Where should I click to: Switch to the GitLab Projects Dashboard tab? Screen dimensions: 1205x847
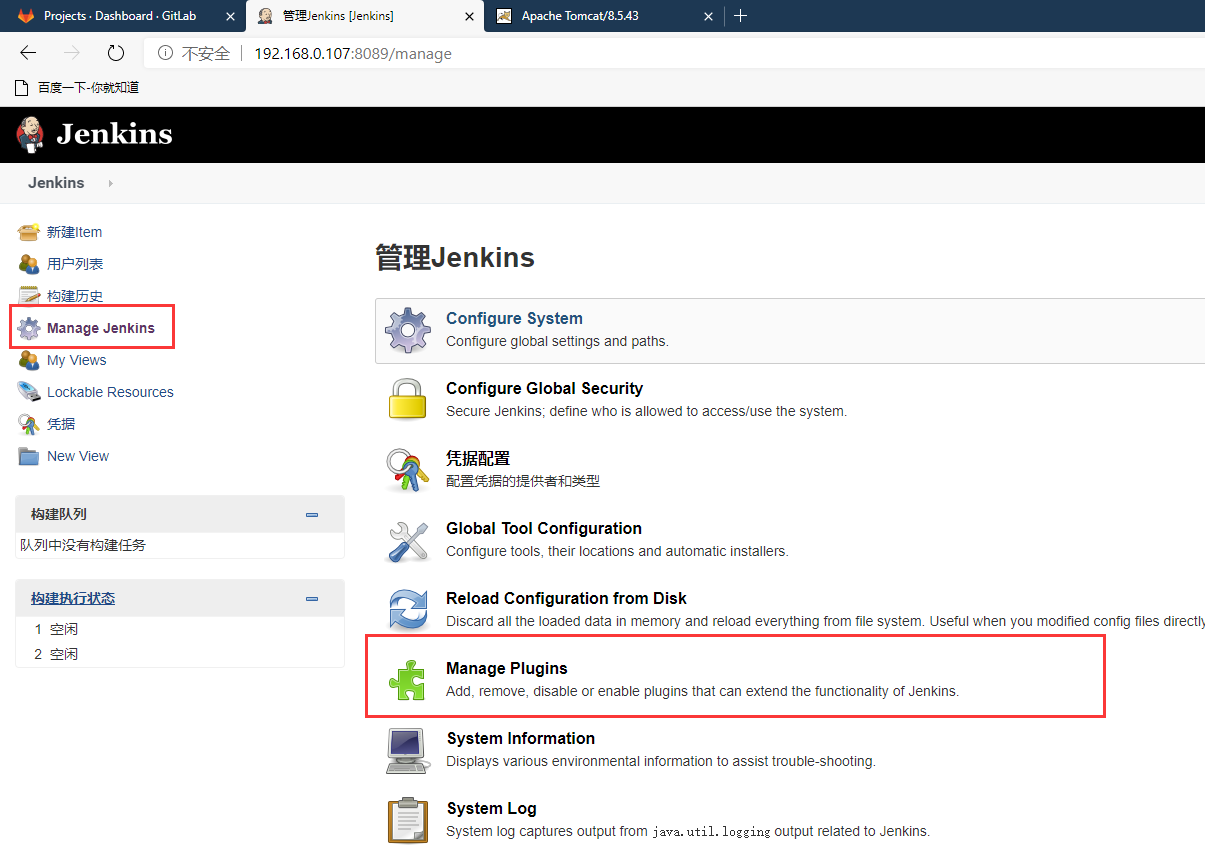coord(121,16)
